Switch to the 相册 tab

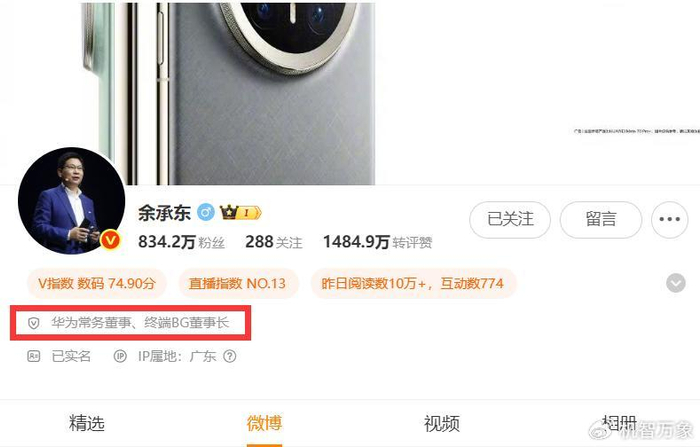[x=620, y=423]
